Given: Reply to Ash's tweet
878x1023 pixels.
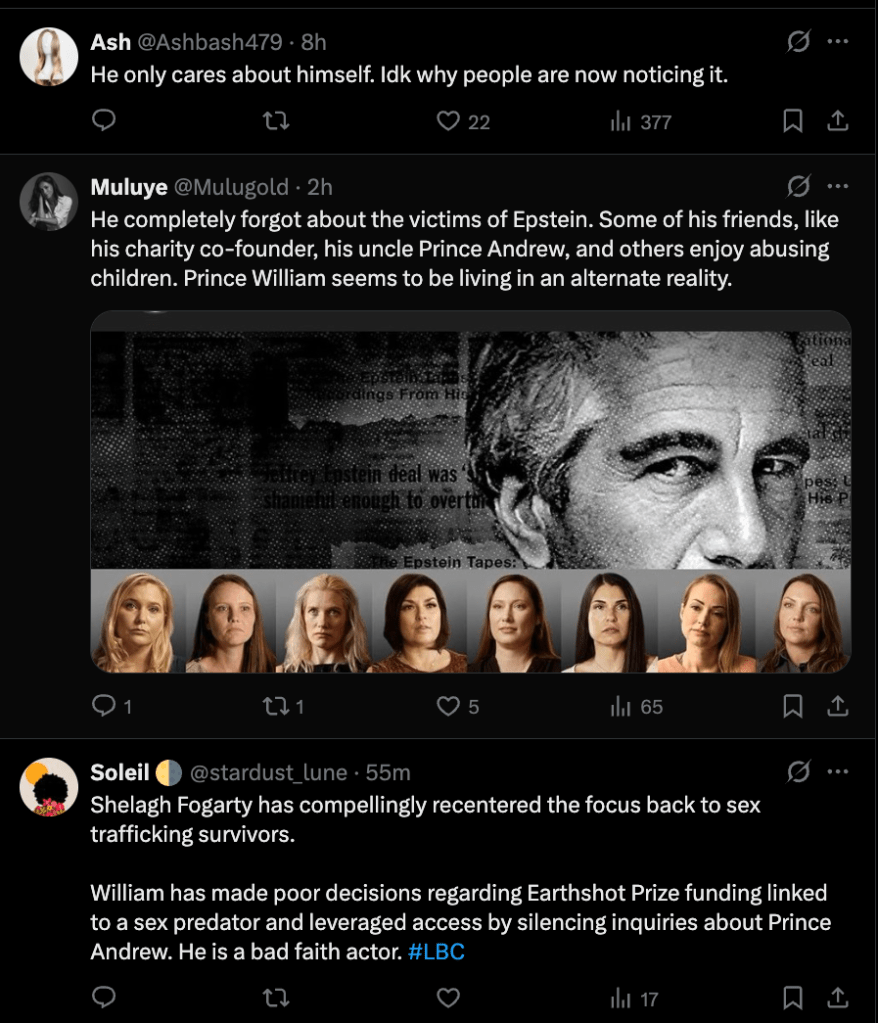Looking at the screenshot, I should 104,121.
